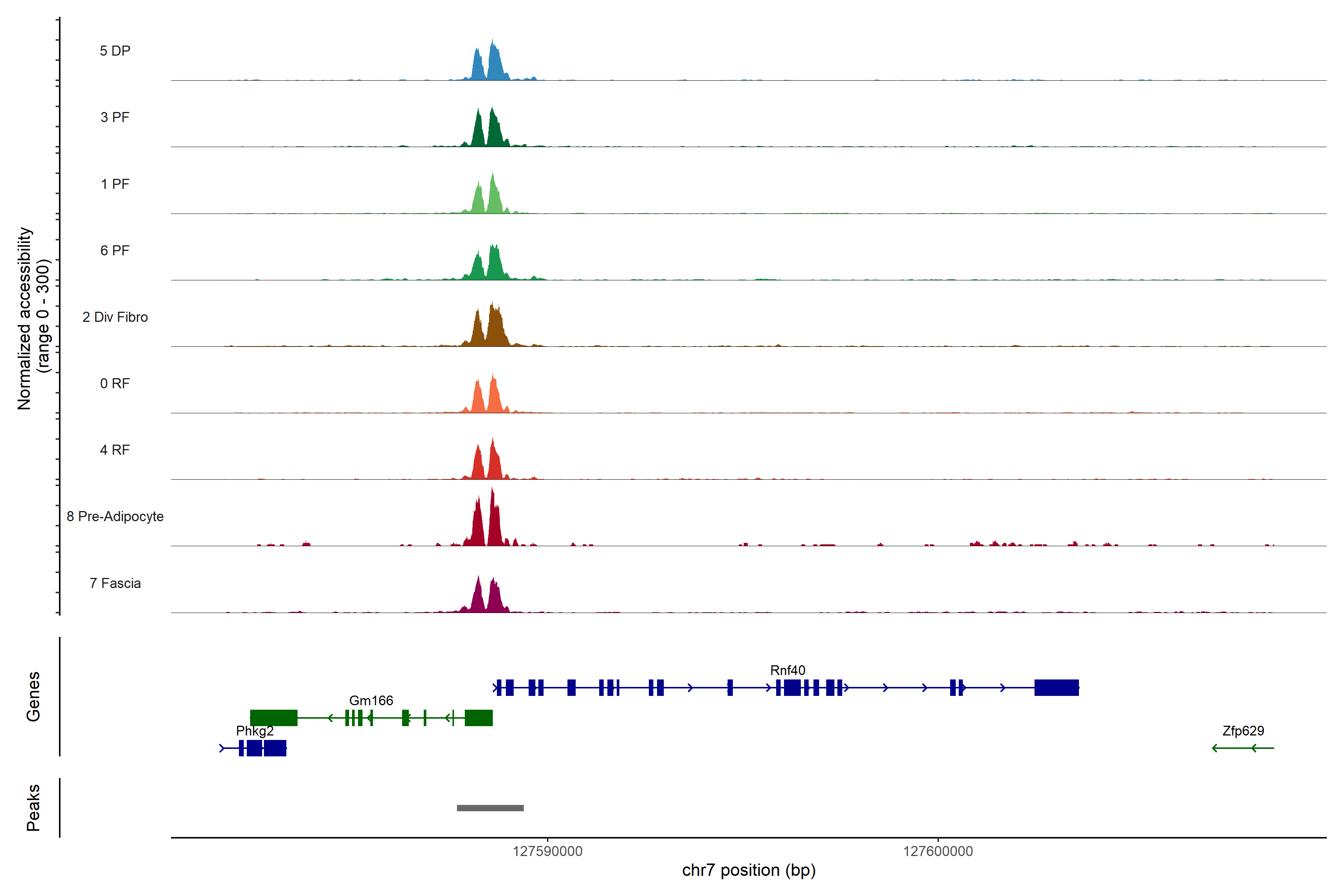
Task: Click the Zfp629 green gene arrow
Action: (1243, 748)
